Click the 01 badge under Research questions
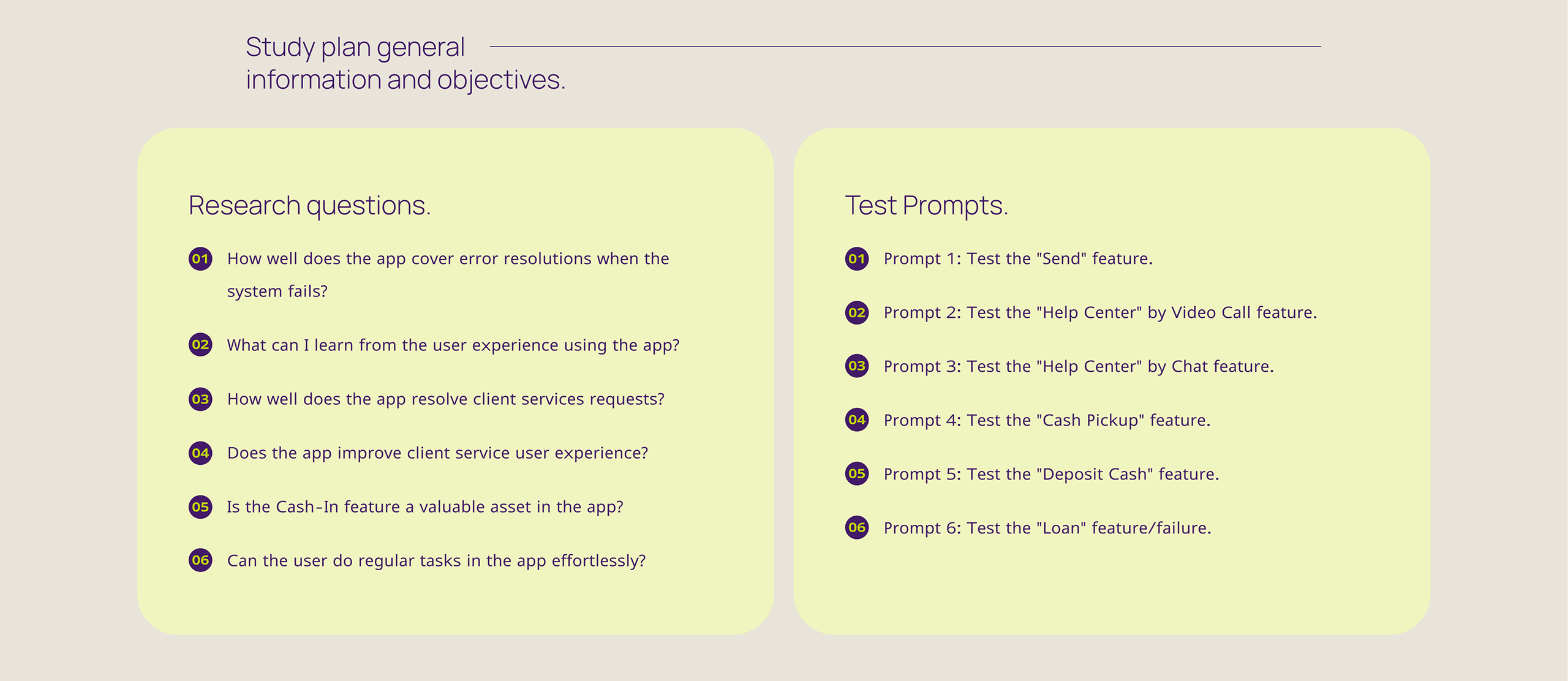The height and width of the screenshot is (681, 1568). (200, 259)
